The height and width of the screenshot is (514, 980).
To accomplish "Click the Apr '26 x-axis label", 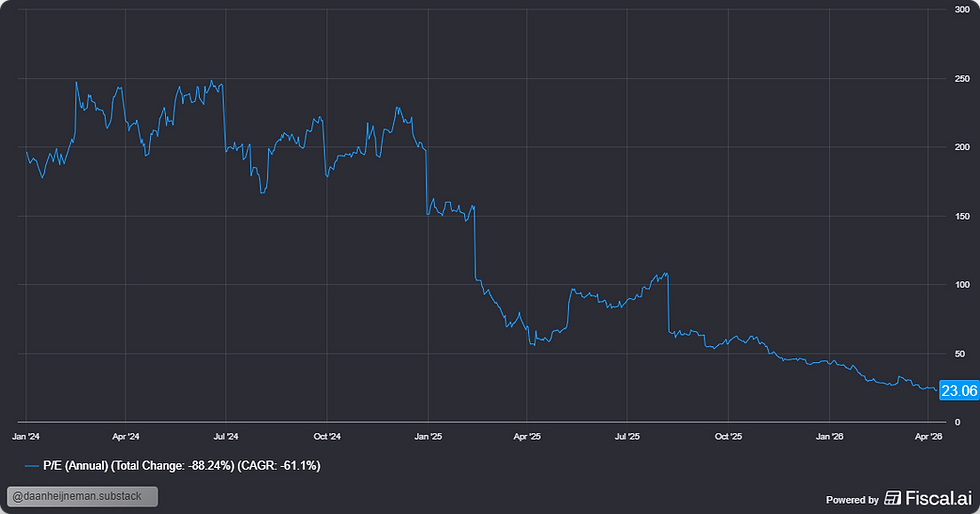I will click(928, 436).
